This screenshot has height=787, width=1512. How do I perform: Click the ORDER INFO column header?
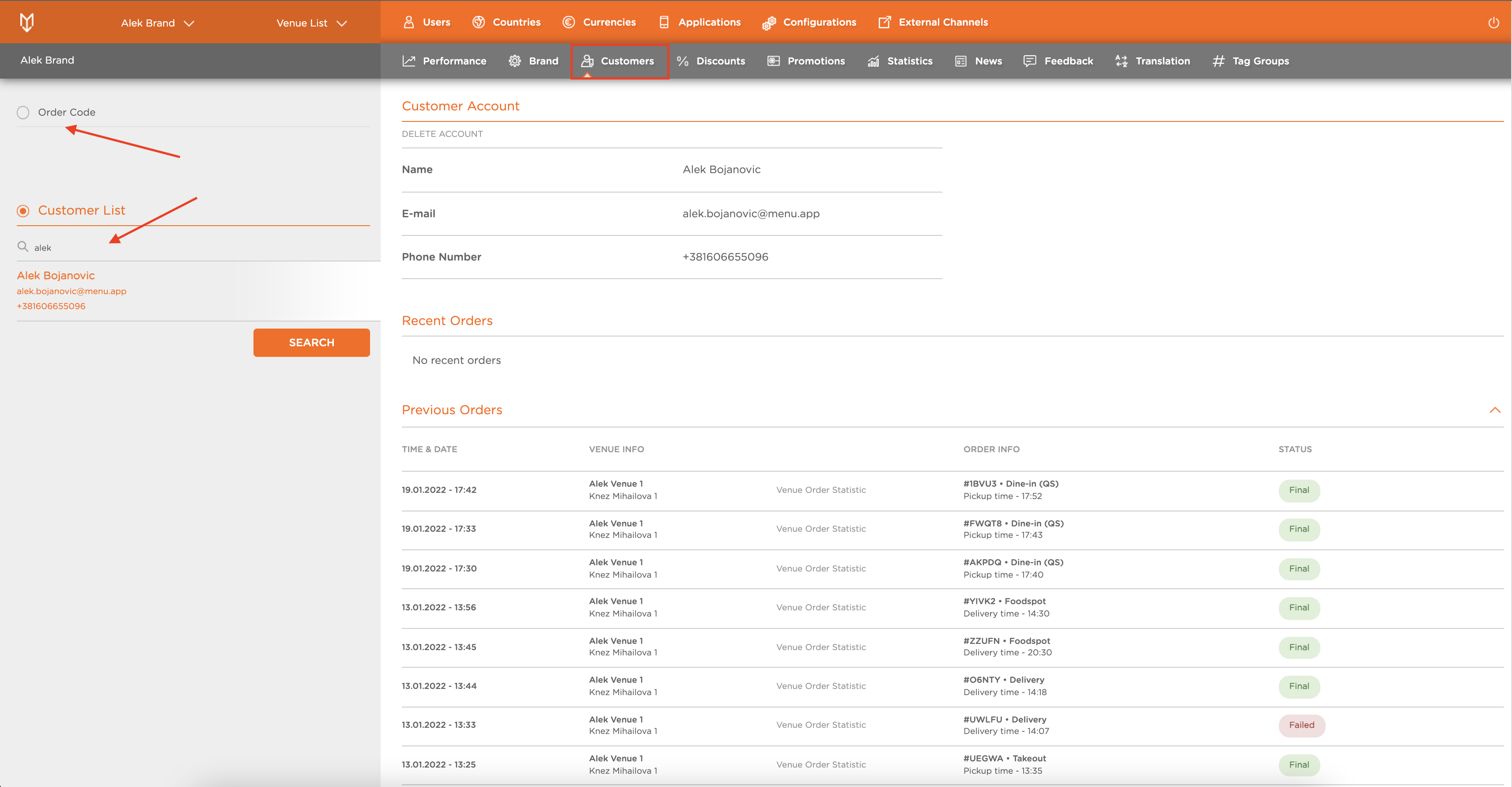991,449
